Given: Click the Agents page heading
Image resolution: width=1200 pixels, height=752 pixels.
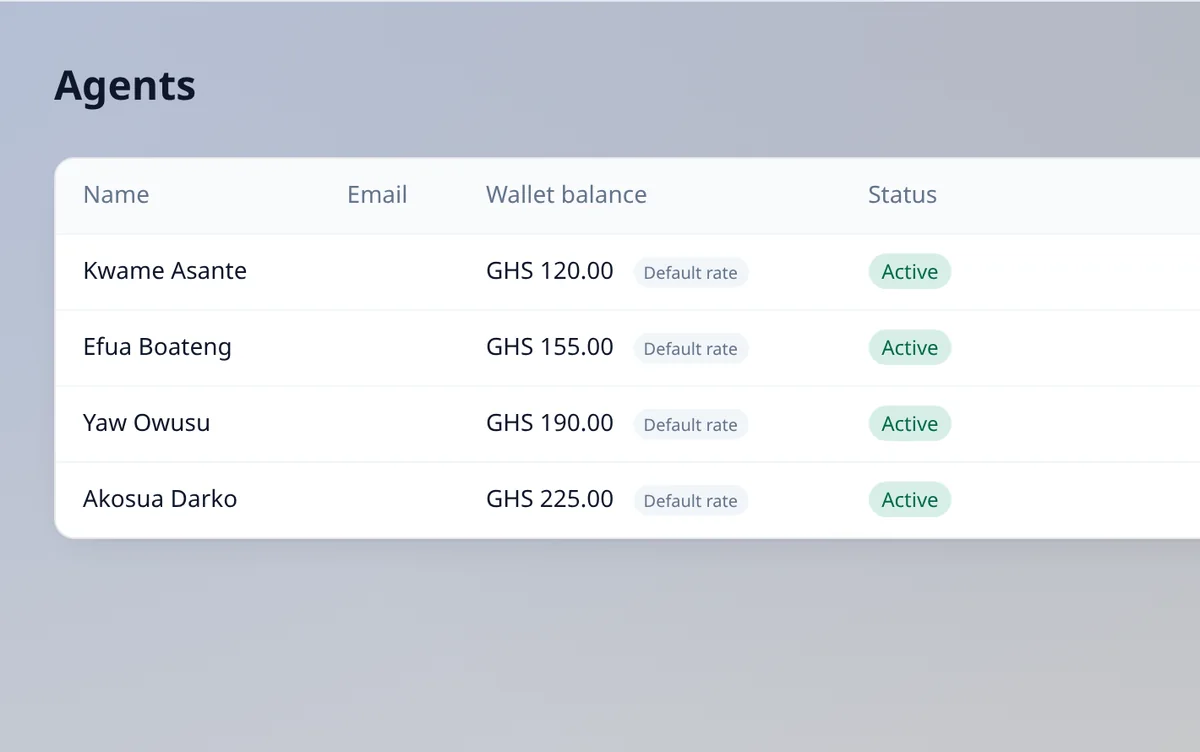Looking at the screenshot, I should (x=125, y=86).
